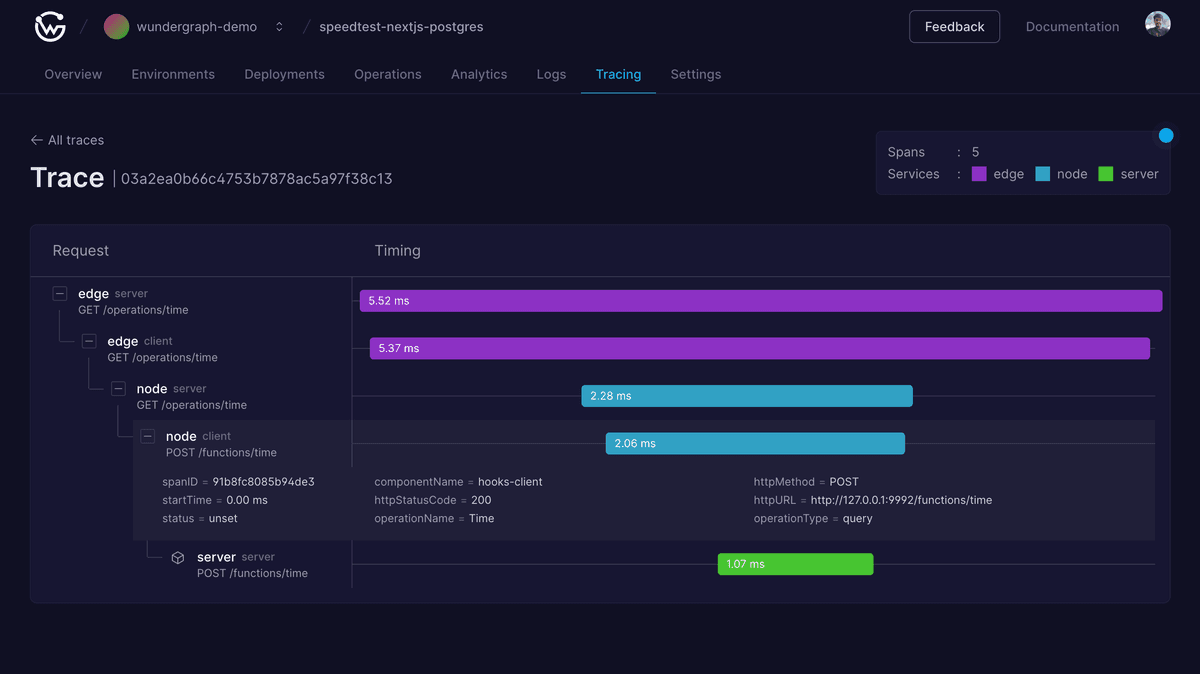This screenshot has height=674, width=1200.
Task: Click the cyan node service legend square
Action: (1042, 173)
